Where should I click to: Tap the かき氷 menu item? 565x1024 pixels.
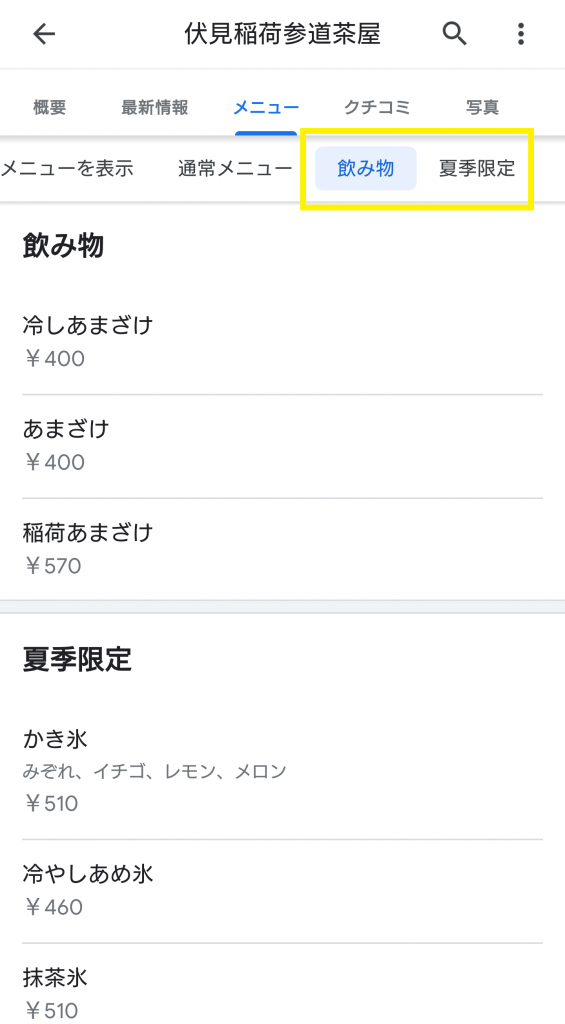pyautogui.click(x=282, y=771)
